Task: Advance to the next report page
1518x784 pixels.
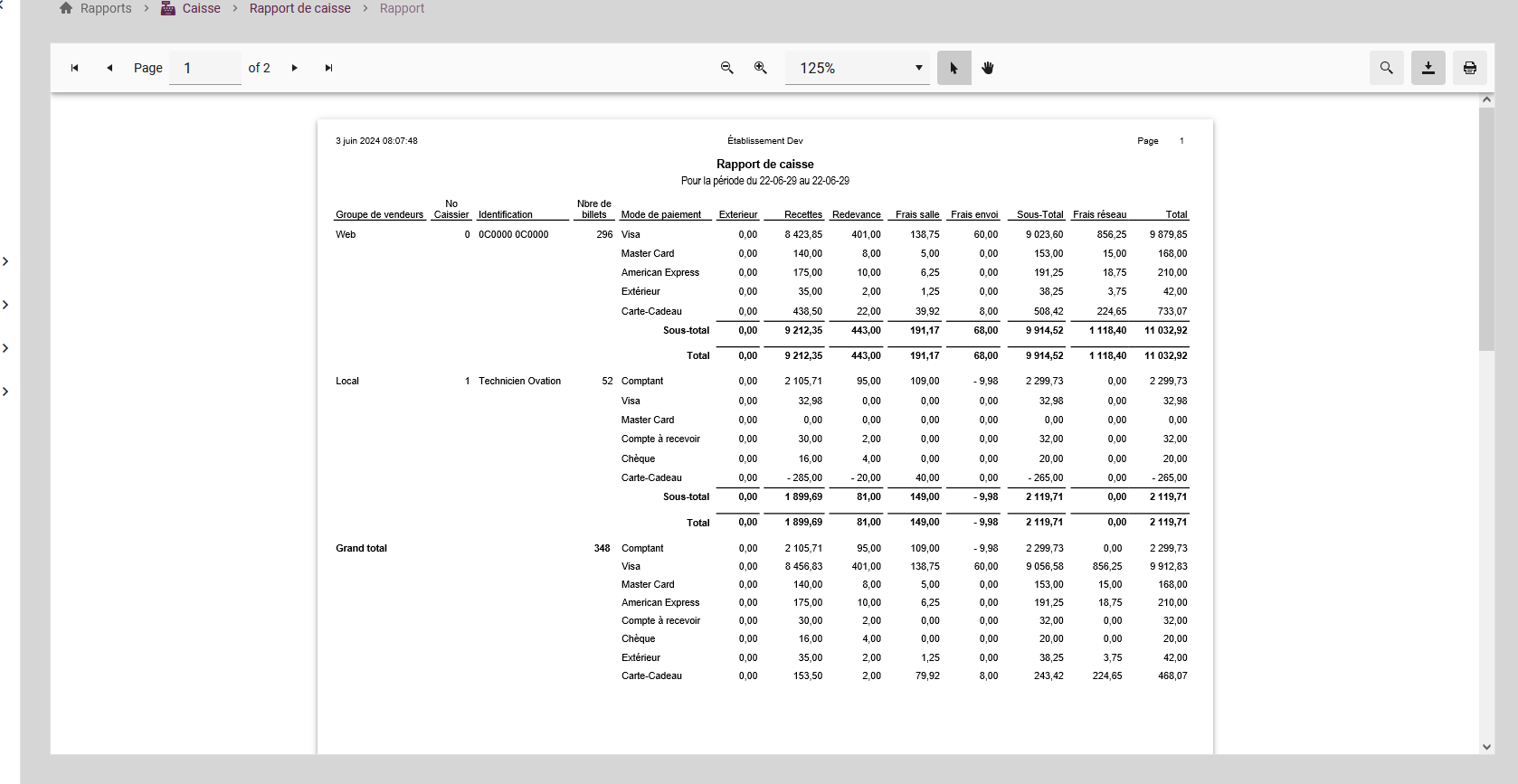Action: pos(295,68)
